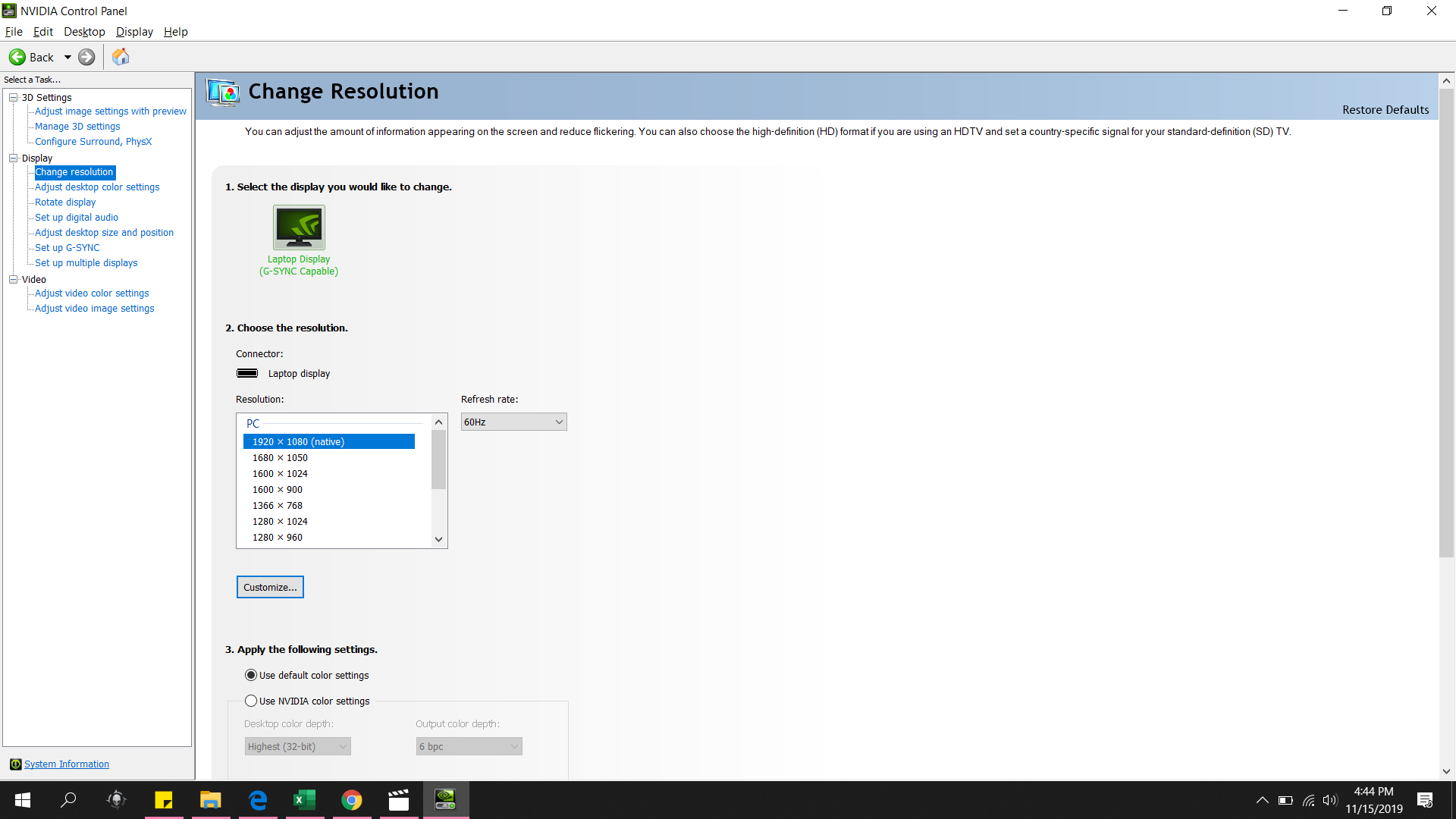Open the Wi-Fi network tray icon
This screenshot has height=819, width=1456.
click(1309, 800)
